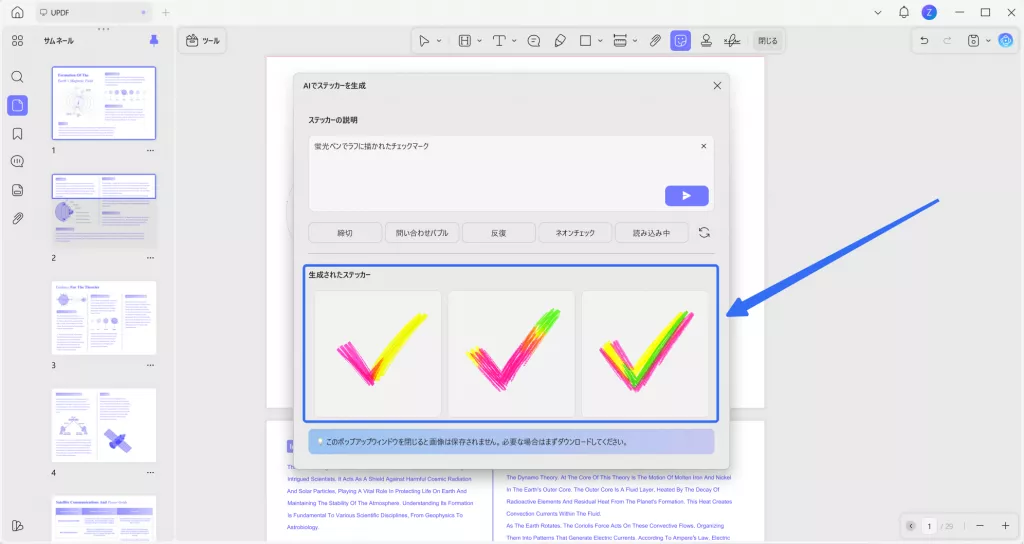This screenshot has width=1024, height=544.
Task: Expand the text markup dropdown arrow
Action: coord(479,40)
